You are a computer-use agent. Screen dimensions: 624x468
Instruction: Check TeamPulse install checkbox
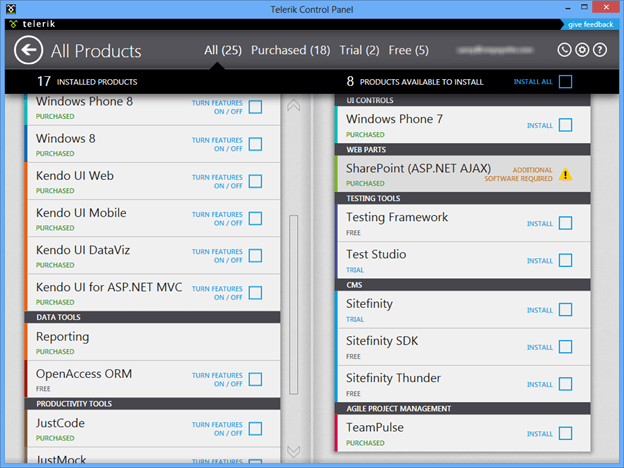pos(566,433)
